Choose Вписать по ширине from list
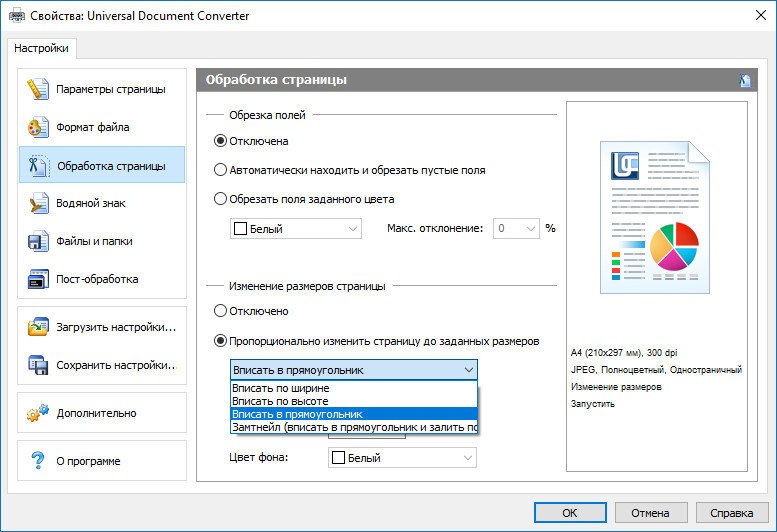This screenshot has height=532, width=777. click(354, 388)
